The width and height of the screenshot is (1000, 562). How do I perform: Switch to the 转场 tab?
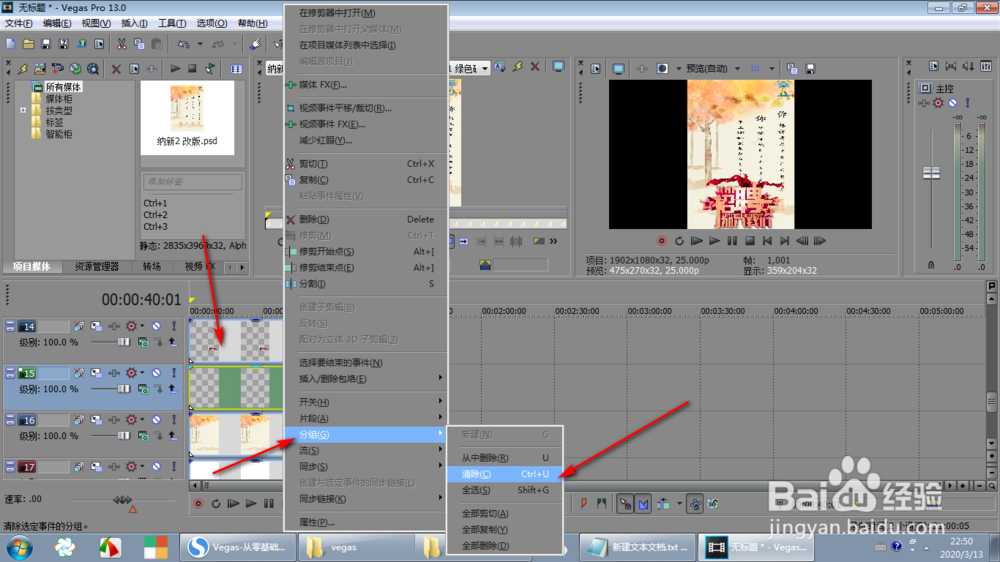point(152,267)
